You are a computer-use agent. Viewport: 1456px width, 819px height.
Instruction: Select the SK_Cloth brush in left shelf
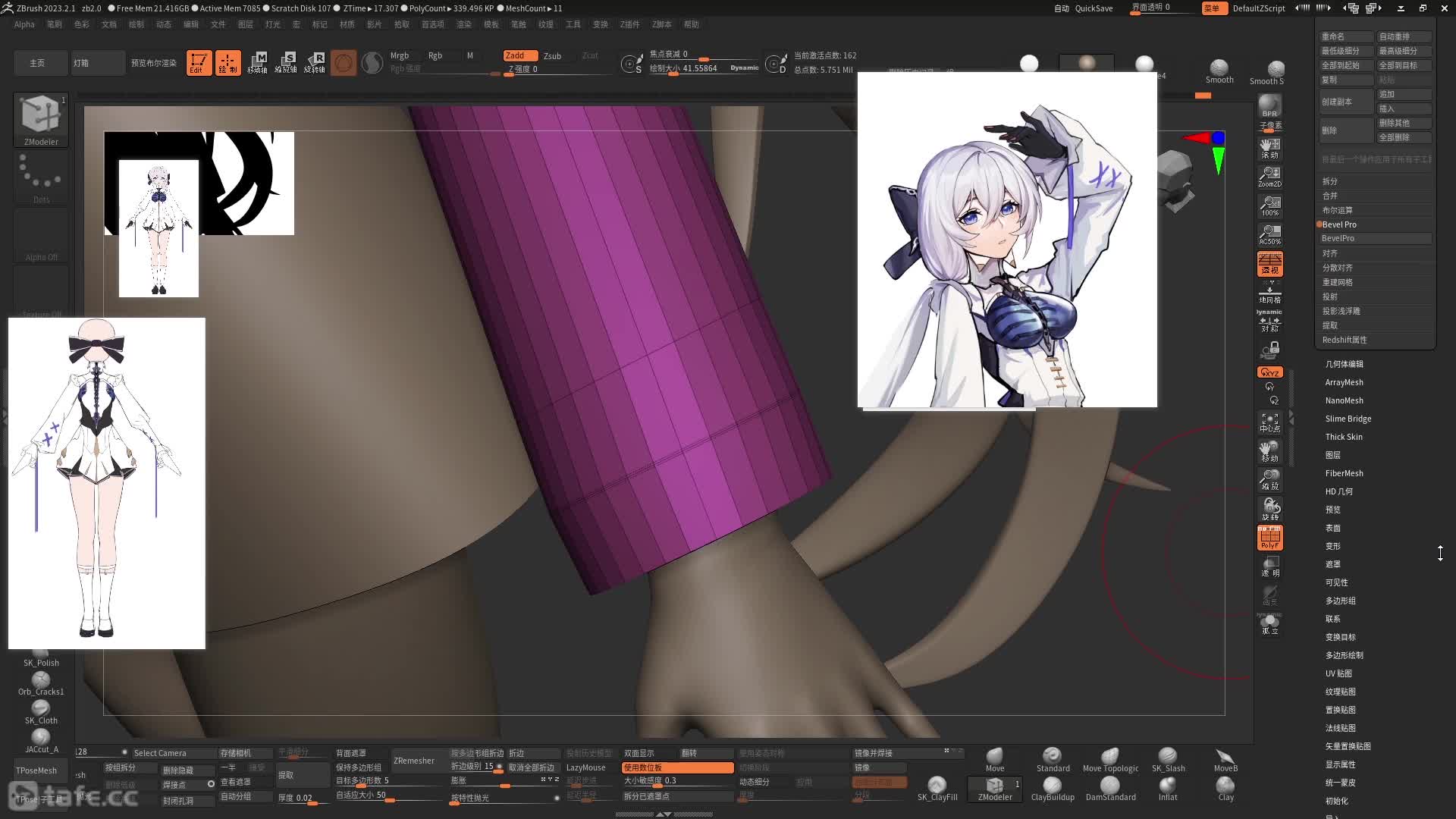[41, 713]
